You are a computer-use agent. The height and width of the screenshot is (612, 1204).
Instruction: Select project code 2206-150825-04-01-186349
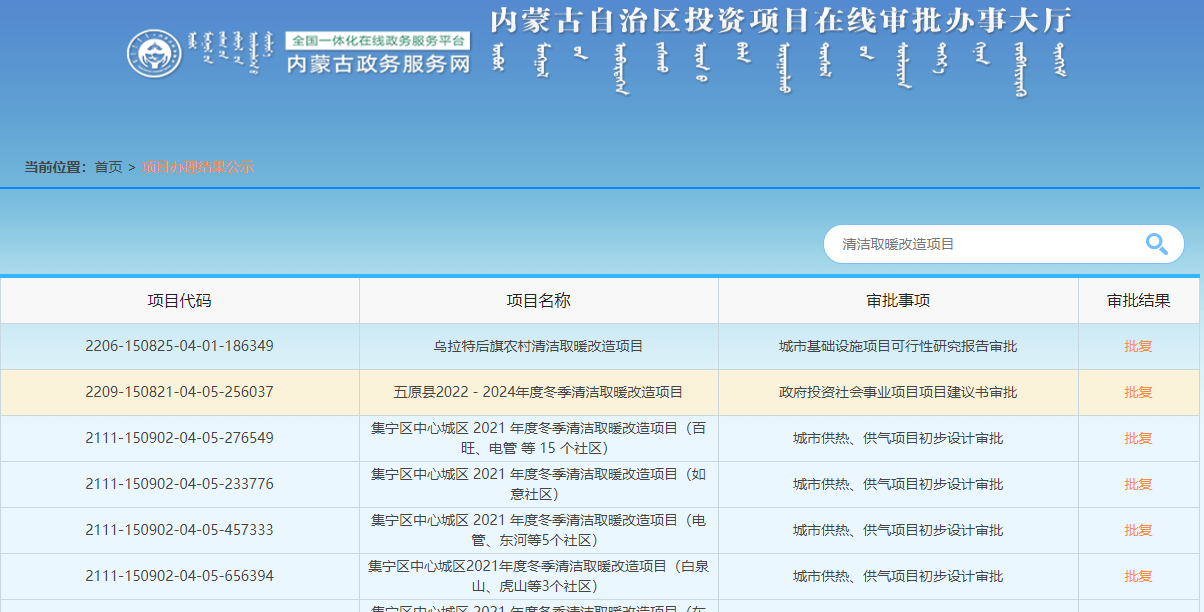point(180,345)
